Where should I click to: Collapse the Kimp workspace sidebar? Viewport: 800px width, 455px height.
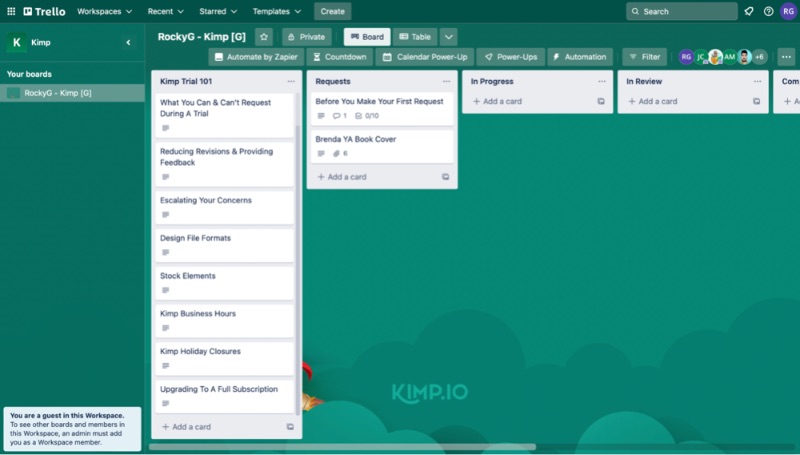pos(128,42)
